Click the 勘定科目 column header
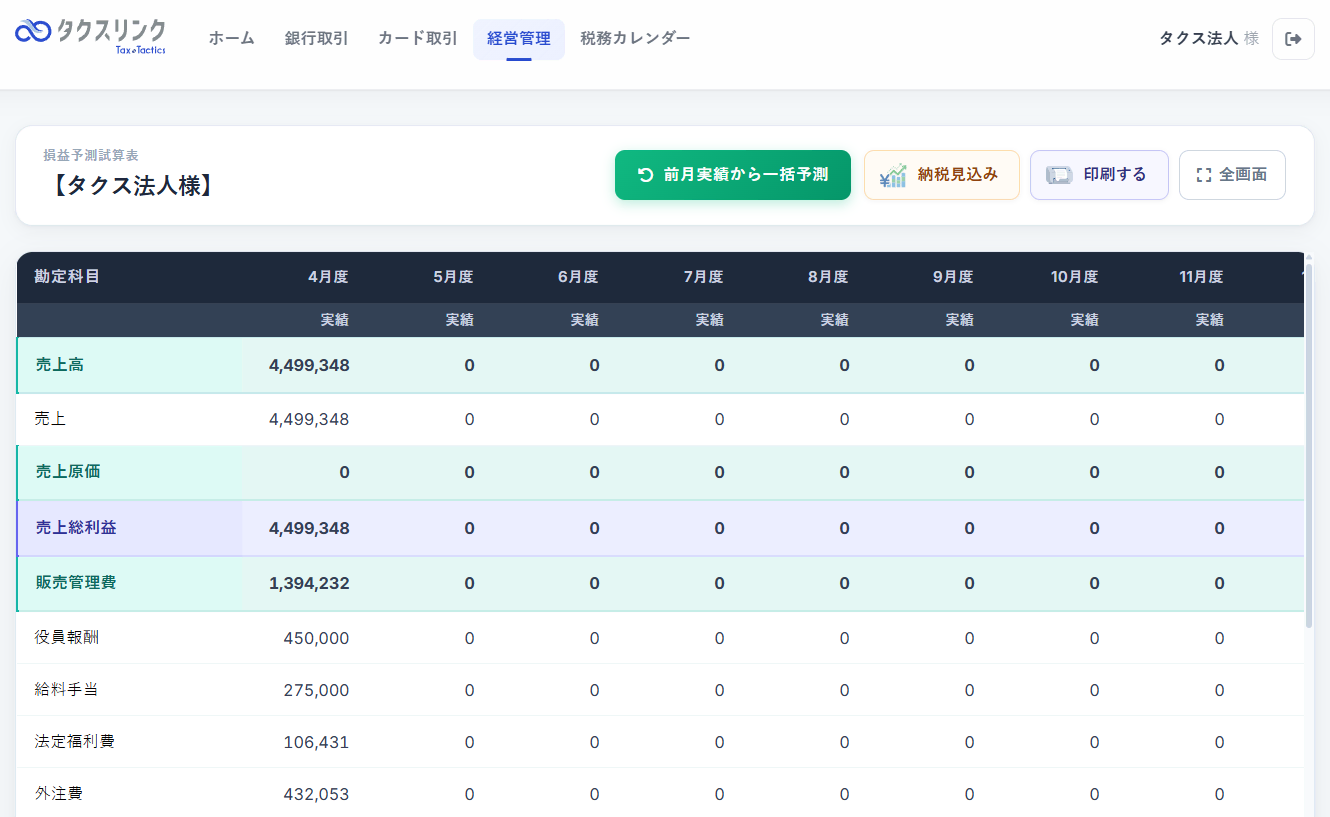This screenshot has height=817, width=1330. [x=67, y=277]
